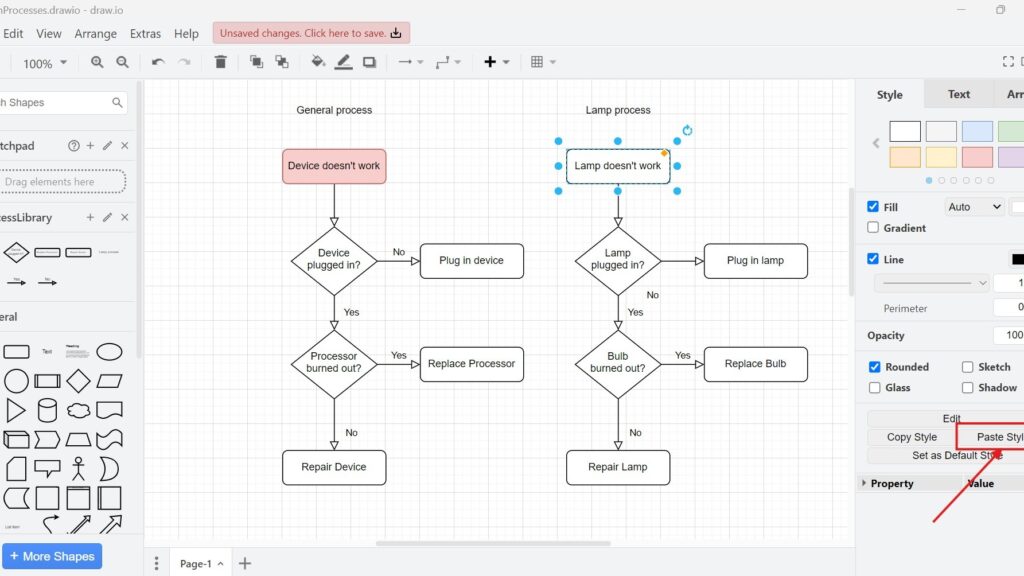Select the Line Color pencil icon
The width and height of the screenshot is (1024, 576).
343,61
